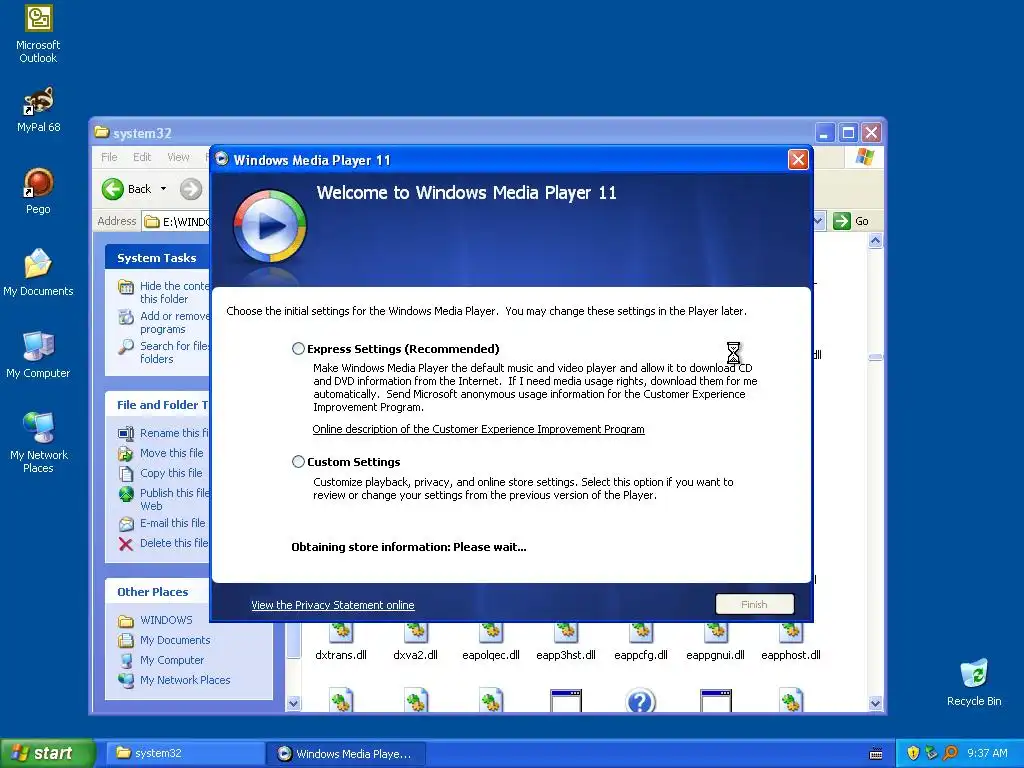Open the Back button history dropdown
The image size is (1024, 768).
pyautogui.click(x=163, y=189)
